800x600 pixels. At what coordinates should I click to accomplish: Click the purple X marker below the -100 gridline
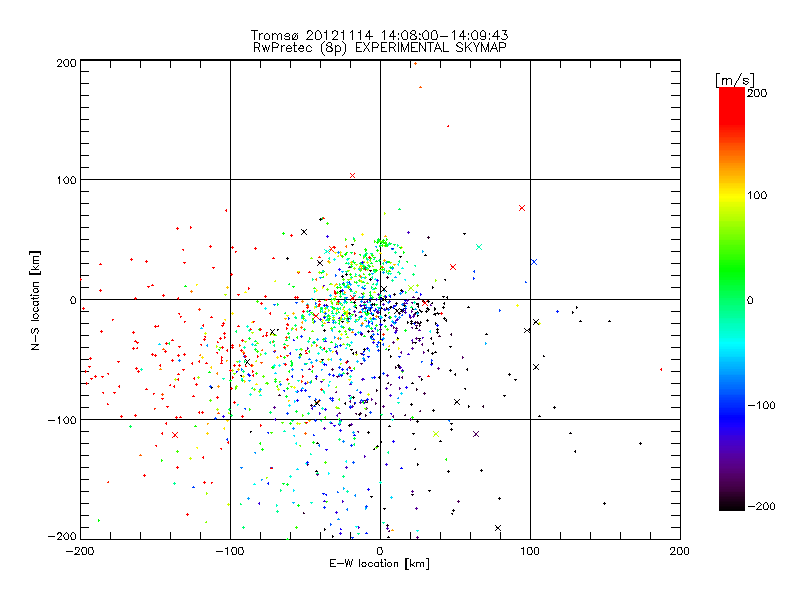pyautogui.click(x=476, y=434)
